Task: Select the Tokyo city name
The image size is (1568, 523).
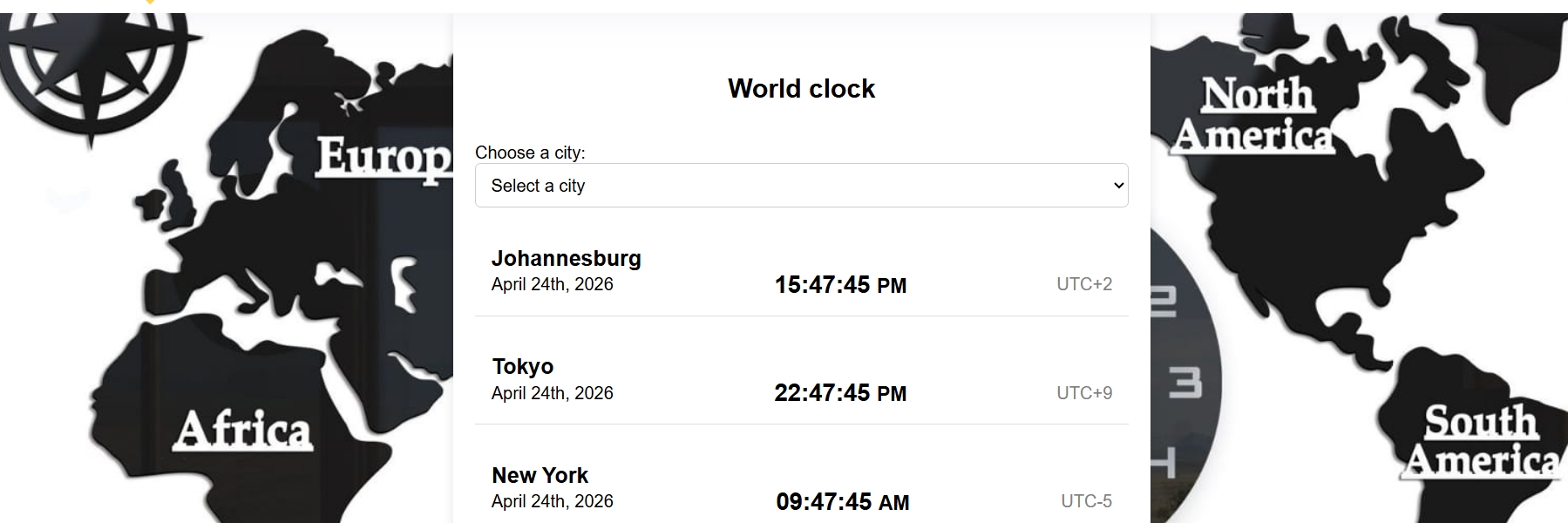Action: 523,367
